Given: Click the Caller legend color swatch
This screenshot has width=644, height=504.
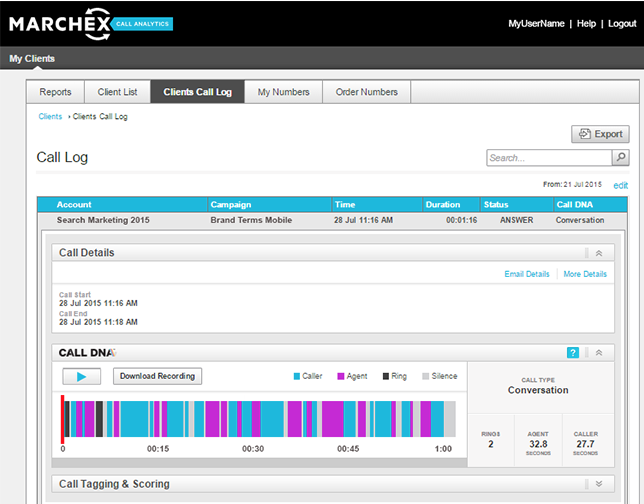Looking at the screenshot, I should click(x=297, y=376).
